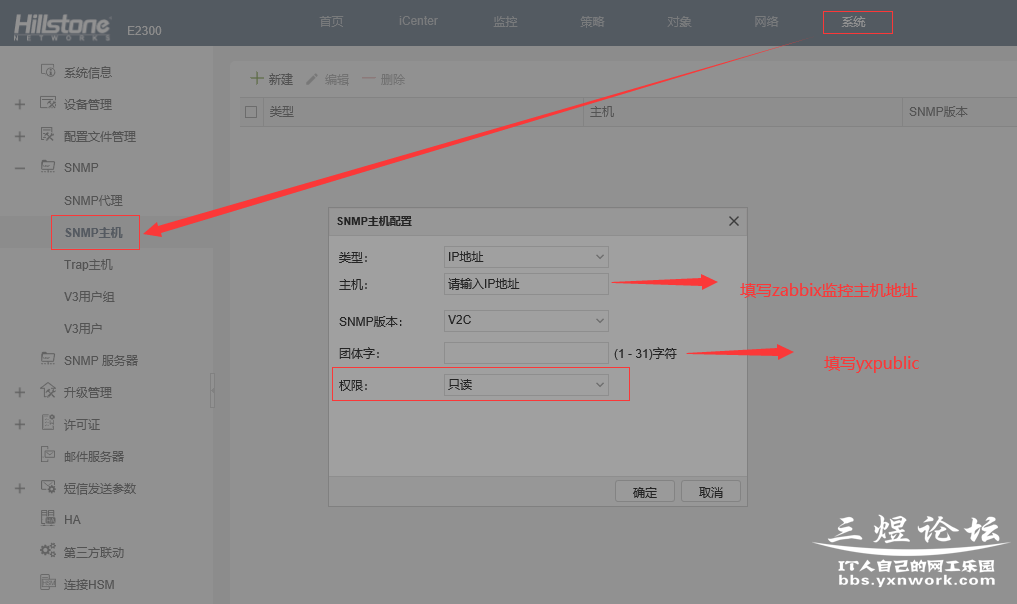The image size is (1017, 604).
Task: Click the E2300 model label
Action: [x=144, y=30]
